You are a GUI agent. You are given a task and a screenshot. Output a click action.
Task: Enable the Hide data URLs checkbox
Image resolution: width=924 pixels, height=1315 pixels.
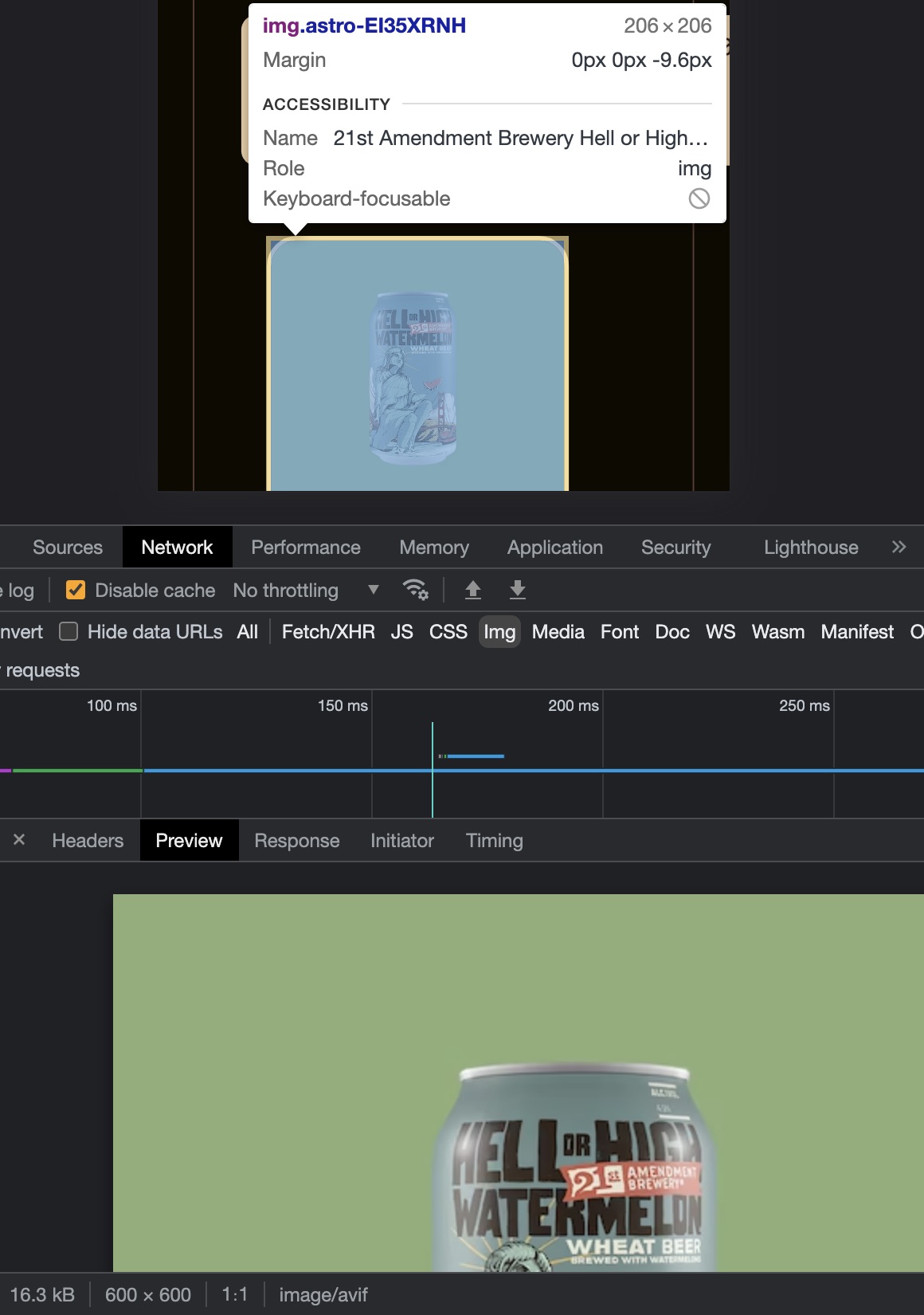(69, 632)
